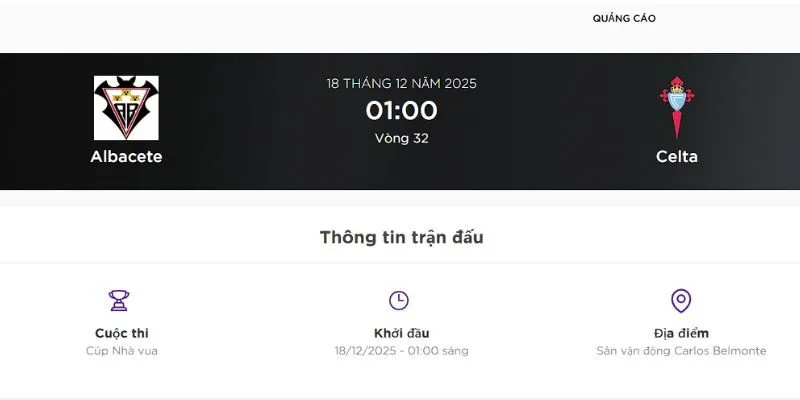Viewport: 800px width, 400px height.
Task: Click the Albacete club crest
Action: coord(126,108)
